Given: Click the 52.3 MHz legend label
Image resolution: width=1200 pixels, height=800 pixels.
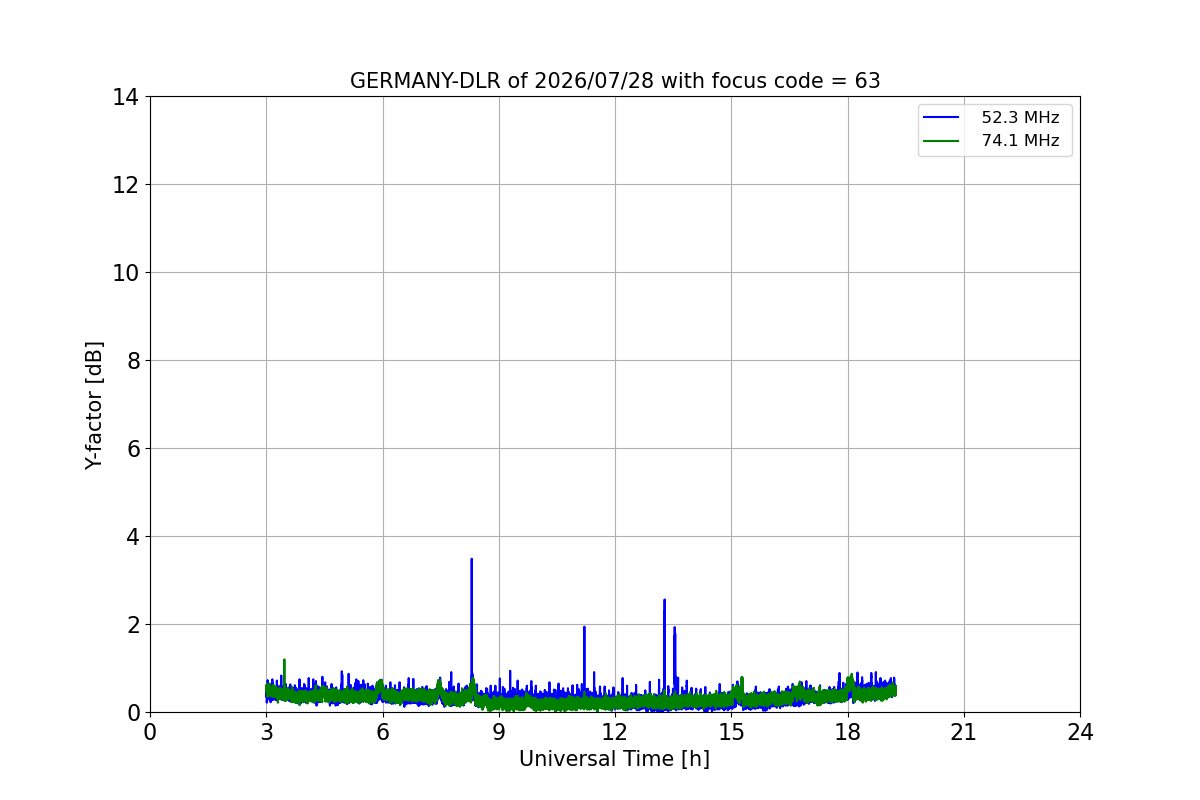Looking at the screenshot, I should 1020,118.
